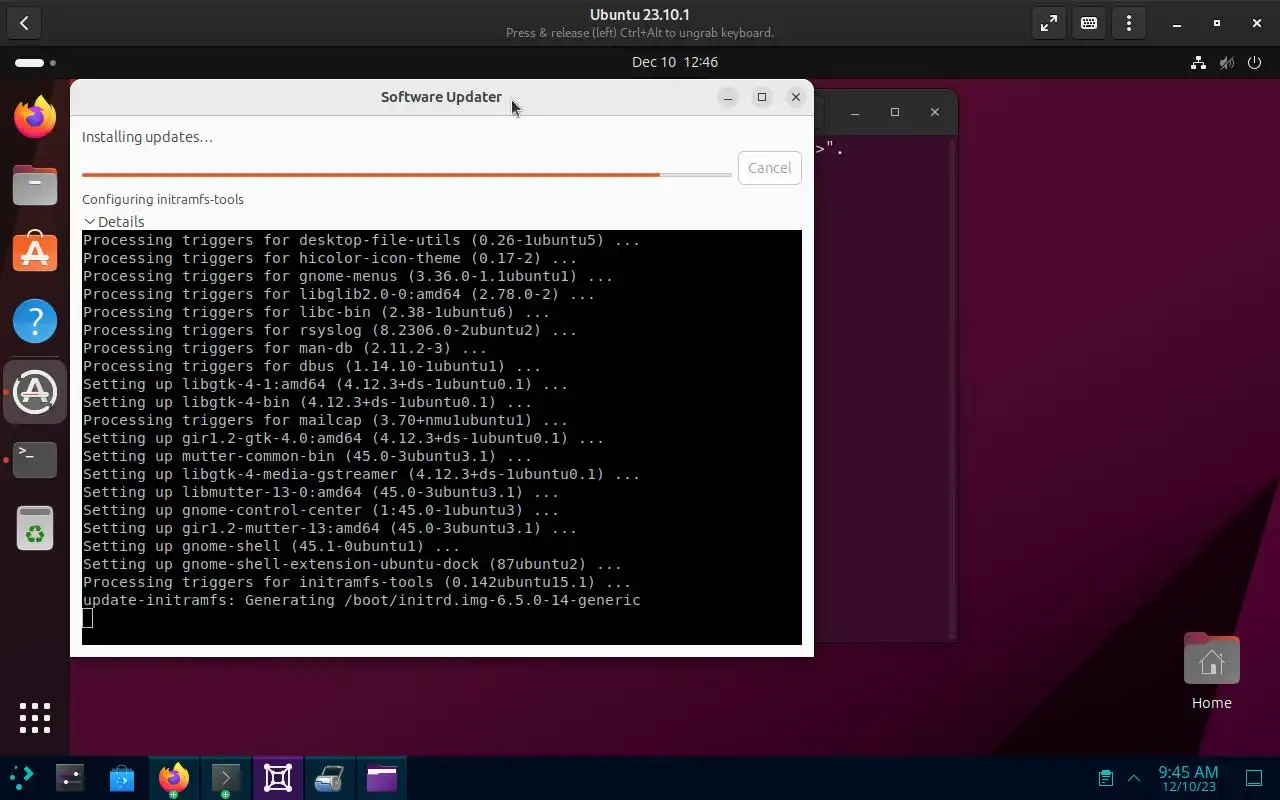
Task: Click the update installation progress bar
Action: coord(406,175)
